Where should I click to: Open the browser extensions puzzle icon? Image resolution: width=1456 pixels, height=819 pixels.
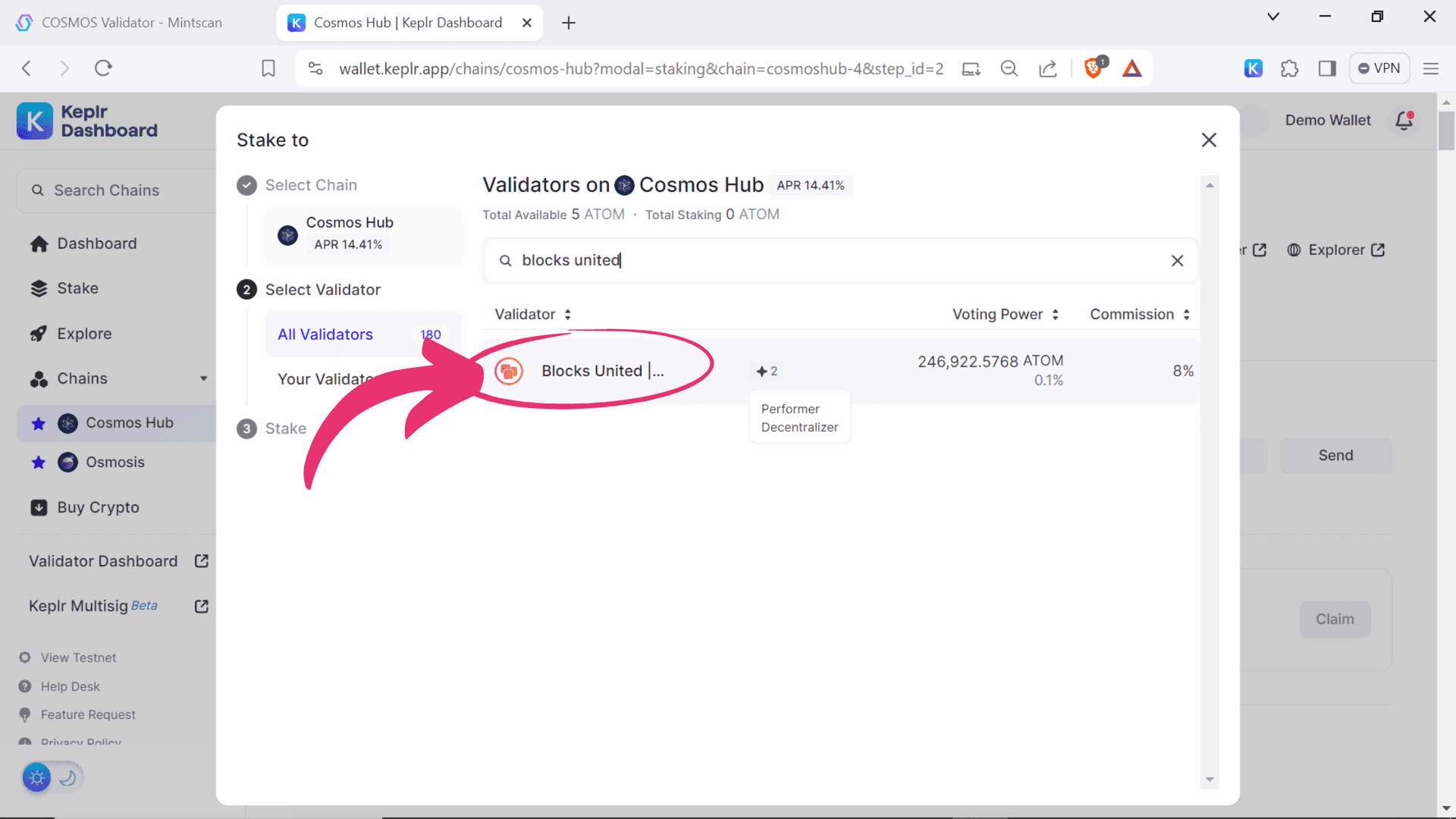pyautogui.click(x=1289, y=68)
